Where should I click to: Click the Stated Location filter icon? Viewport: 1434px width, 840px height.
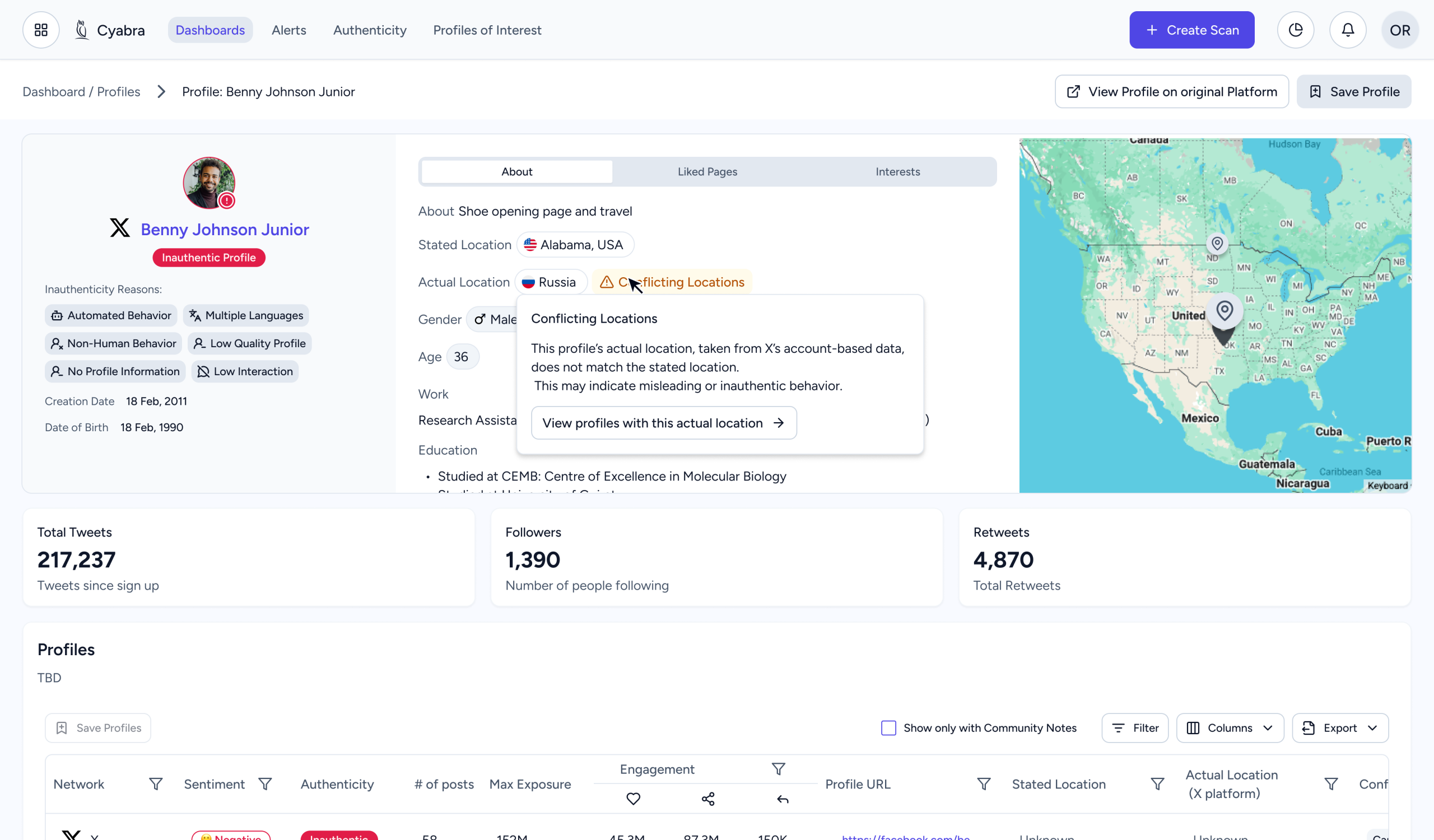click(1157, 783)
